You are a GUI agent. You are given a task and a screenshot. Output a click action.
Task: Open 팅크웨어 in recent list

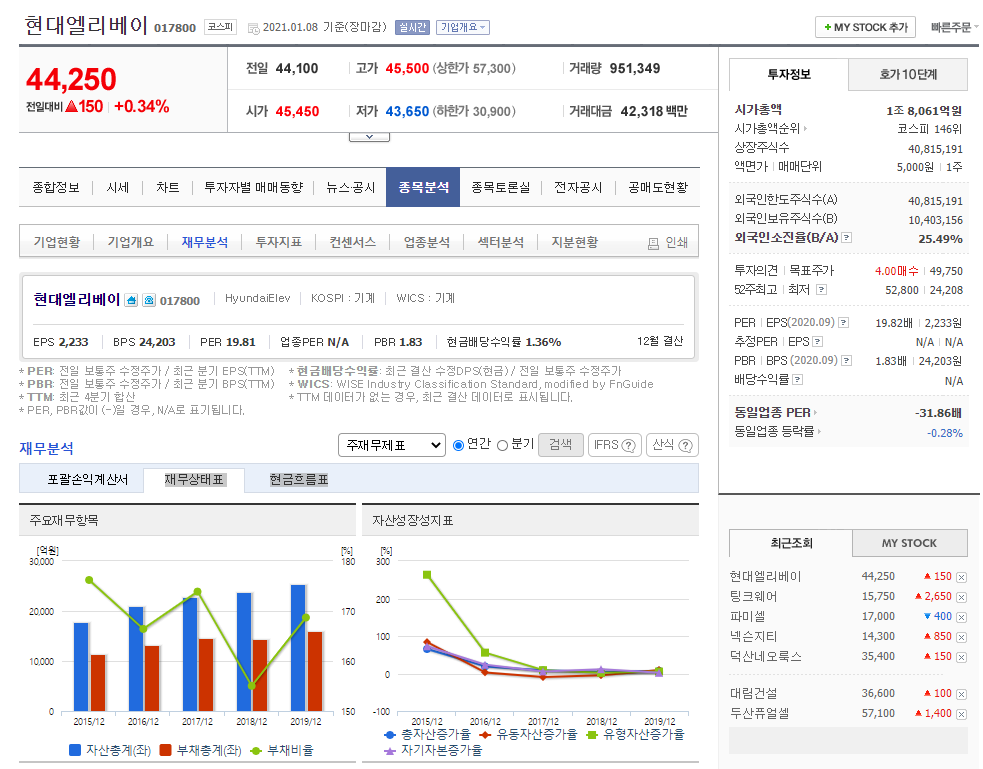pyautogui.click(x=754, y=597)
